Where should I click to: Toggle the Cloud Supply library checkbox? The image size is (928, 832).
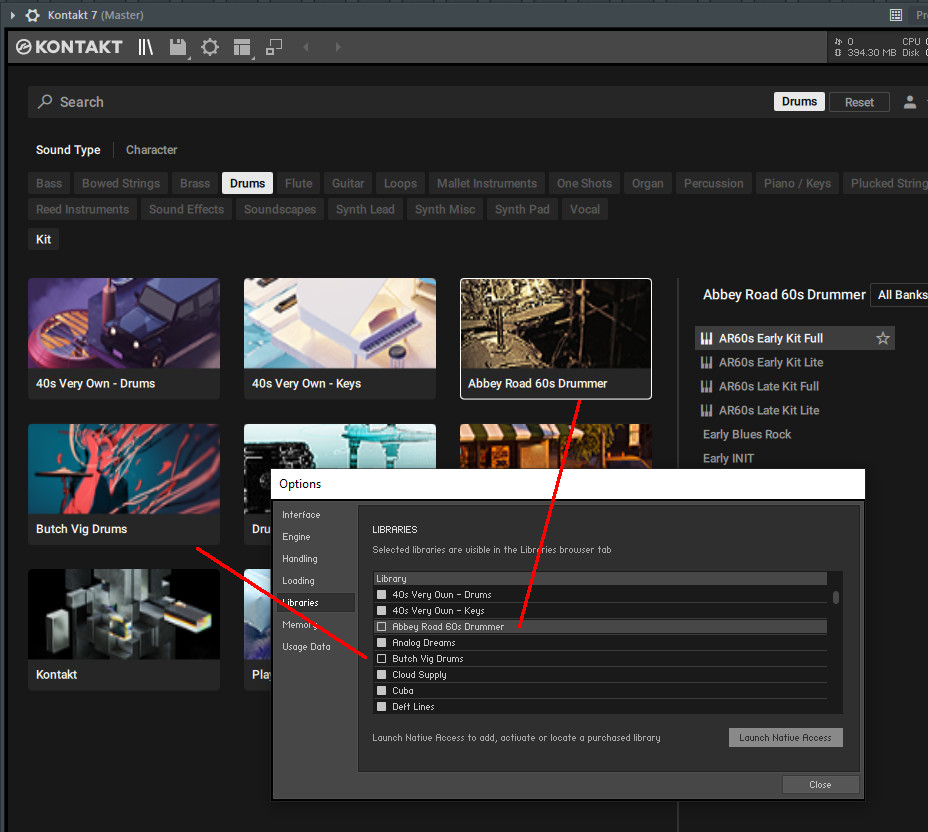pyautogui.click(x=382, y=675)
